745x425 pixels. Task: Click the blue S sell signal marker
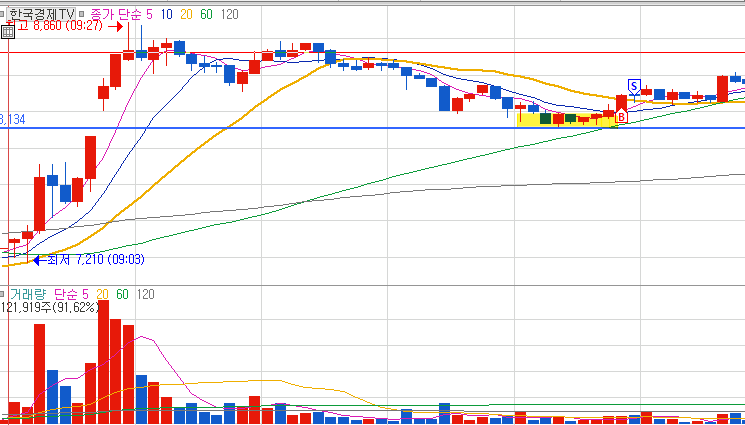(634, 87)
